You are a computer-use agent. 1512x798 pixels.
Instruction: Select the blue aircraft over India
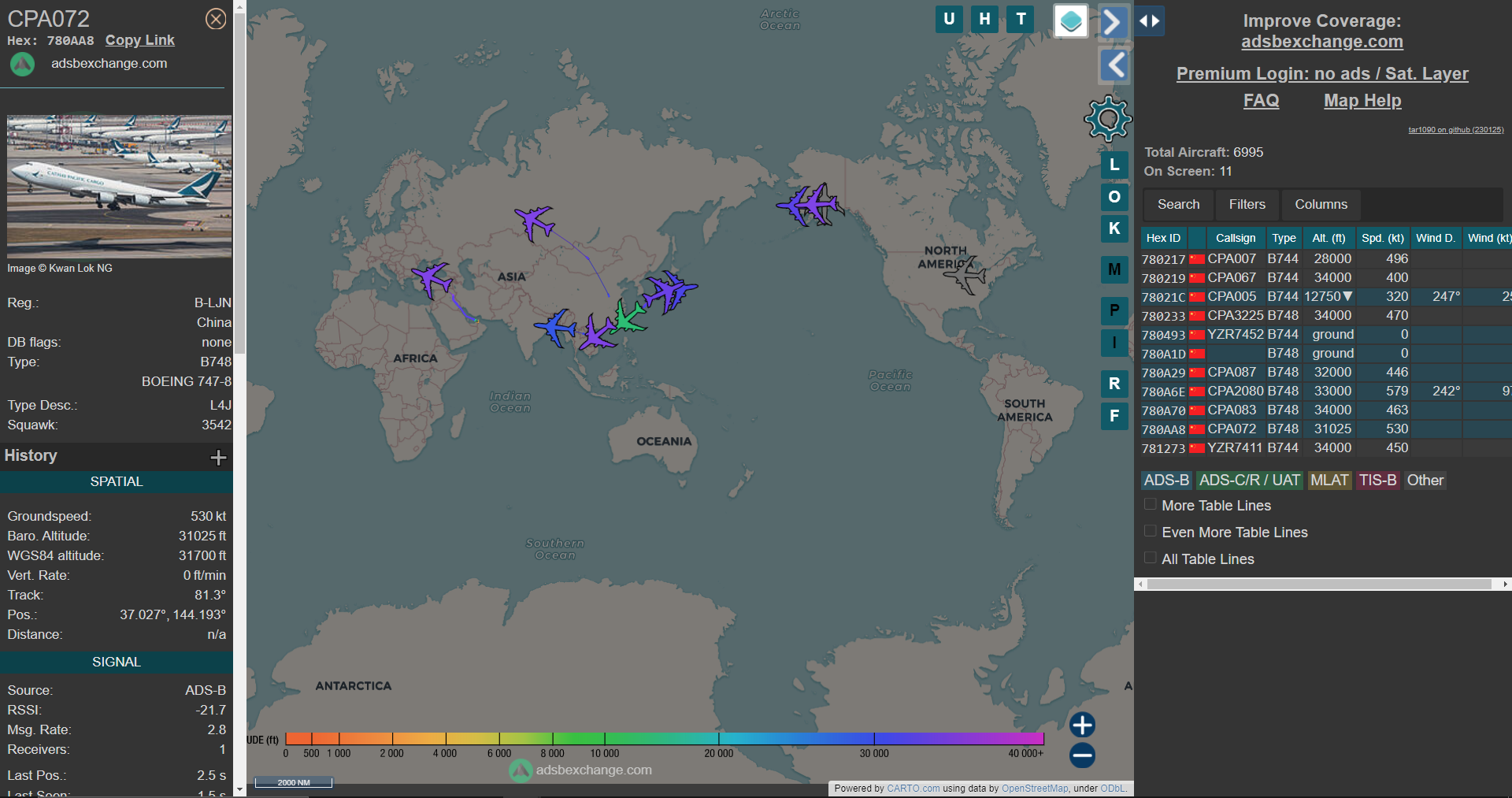[557, 327]
